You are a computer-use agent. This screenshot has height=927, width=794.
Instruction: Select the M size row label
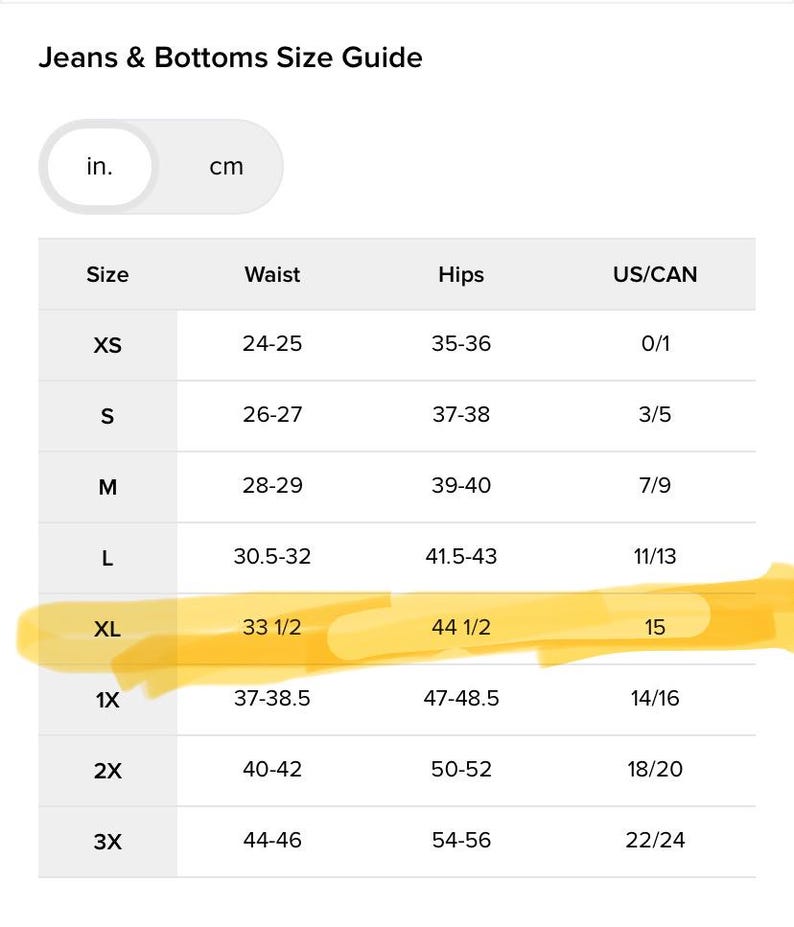tap(108, 487)
